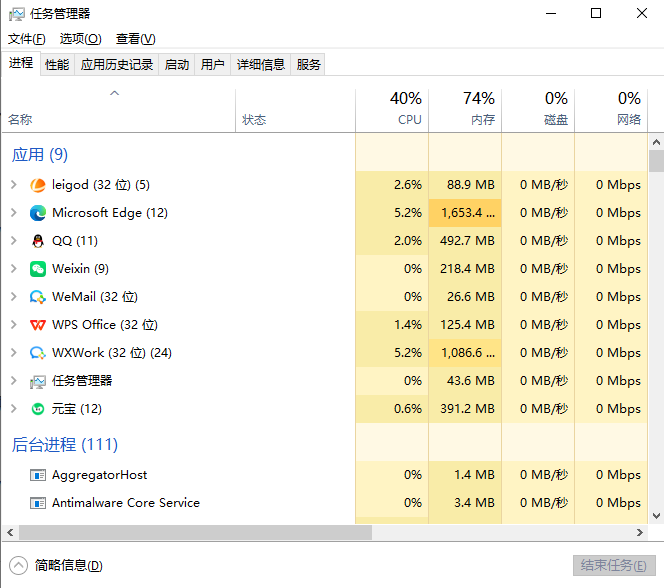
Task: Sort by the 网络 column header
Action: coord(611,111)
